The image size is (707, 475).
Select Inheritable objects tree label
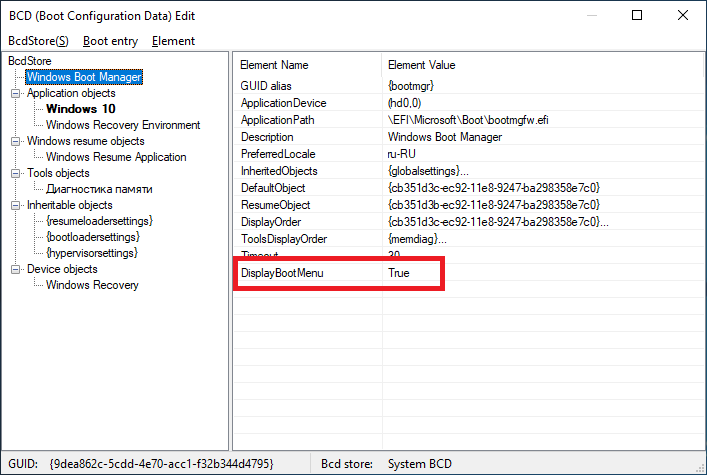(70, 205)
